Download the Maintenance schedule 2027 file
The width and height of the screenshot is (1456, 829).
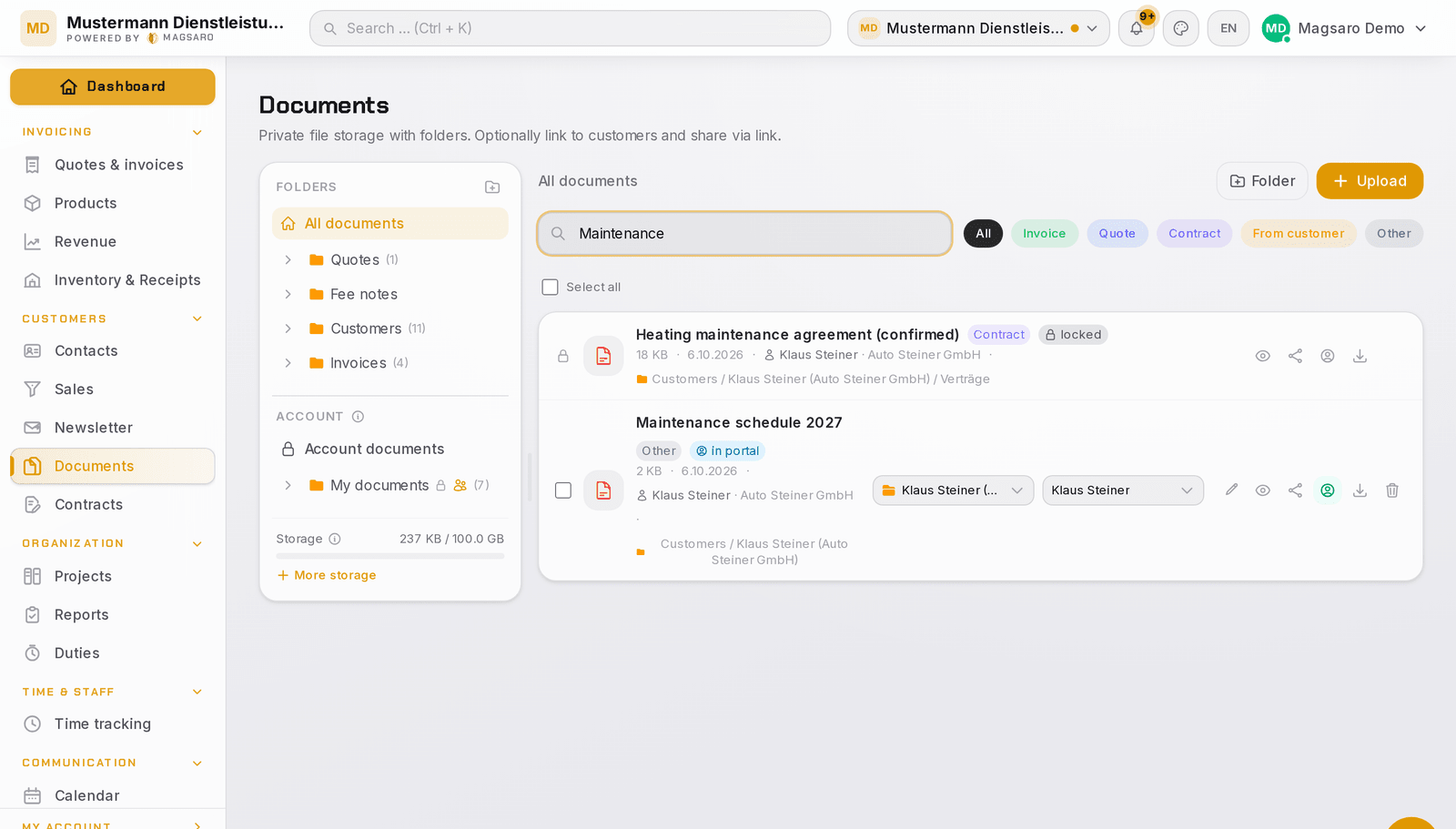(x=1360, y=490)
